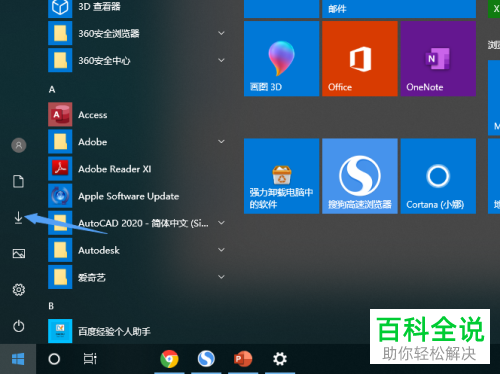Launch Access from the app list
This screenshot has height=374, width=500.
click(137, 115)
